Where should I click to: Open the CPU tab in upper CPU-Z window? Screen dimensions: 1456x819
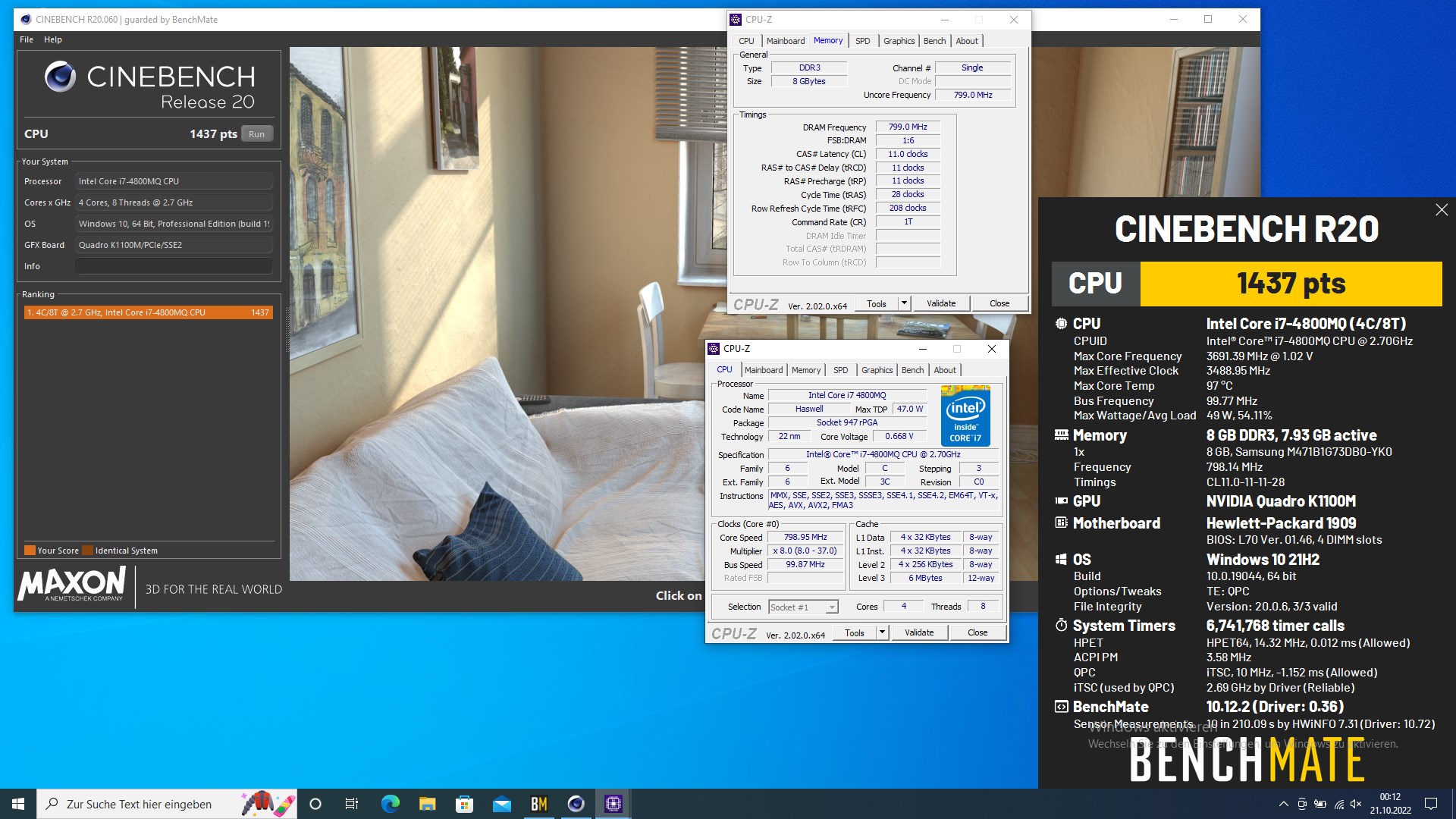pyautogui.click(x=746, y=41)
